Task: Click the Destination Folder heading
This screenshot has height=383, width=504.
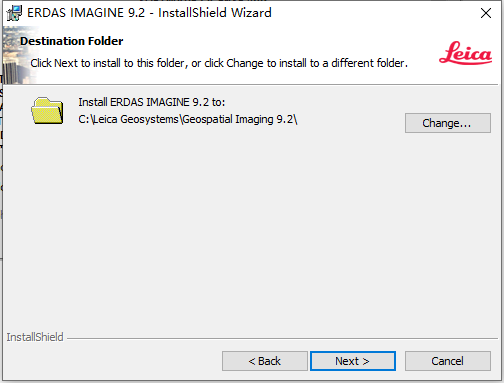Action: click(72, 41)
